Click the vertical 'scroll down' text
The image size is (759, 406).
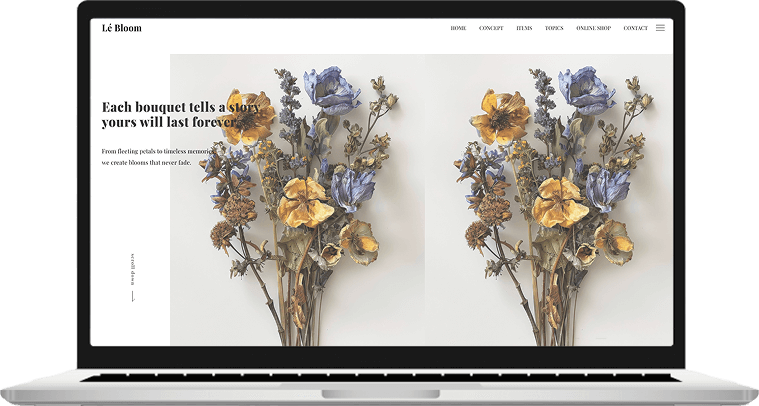click(x=133, y=266)
